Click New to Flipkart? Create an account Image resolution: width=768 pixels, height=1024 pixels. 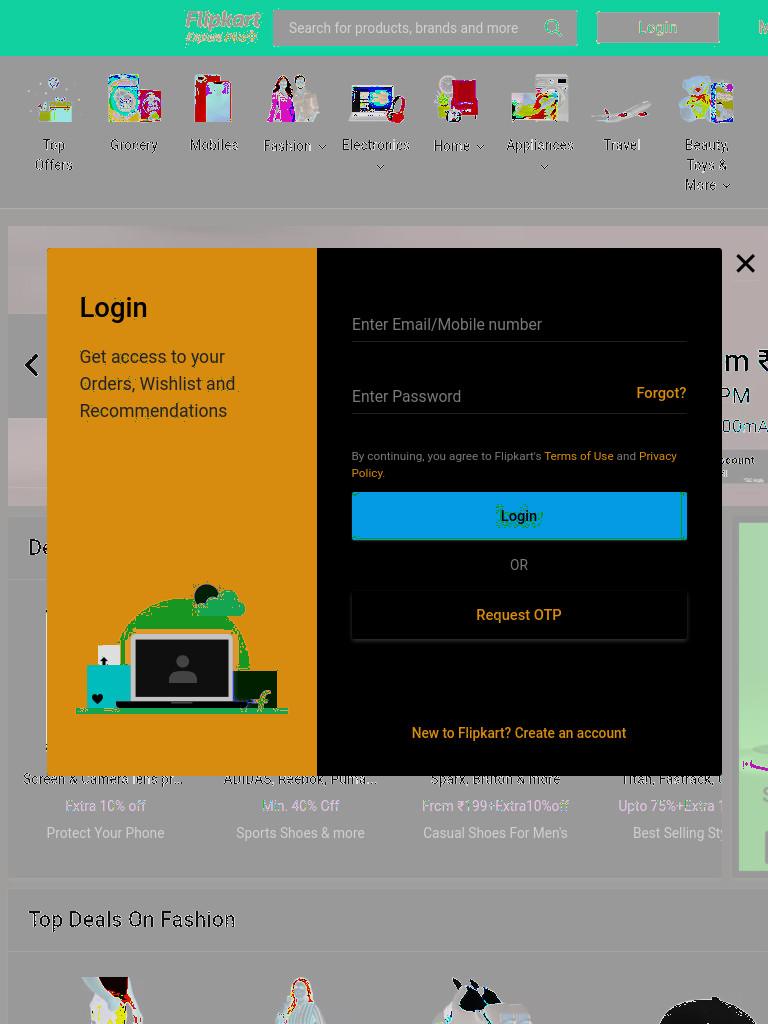point(519,733)
